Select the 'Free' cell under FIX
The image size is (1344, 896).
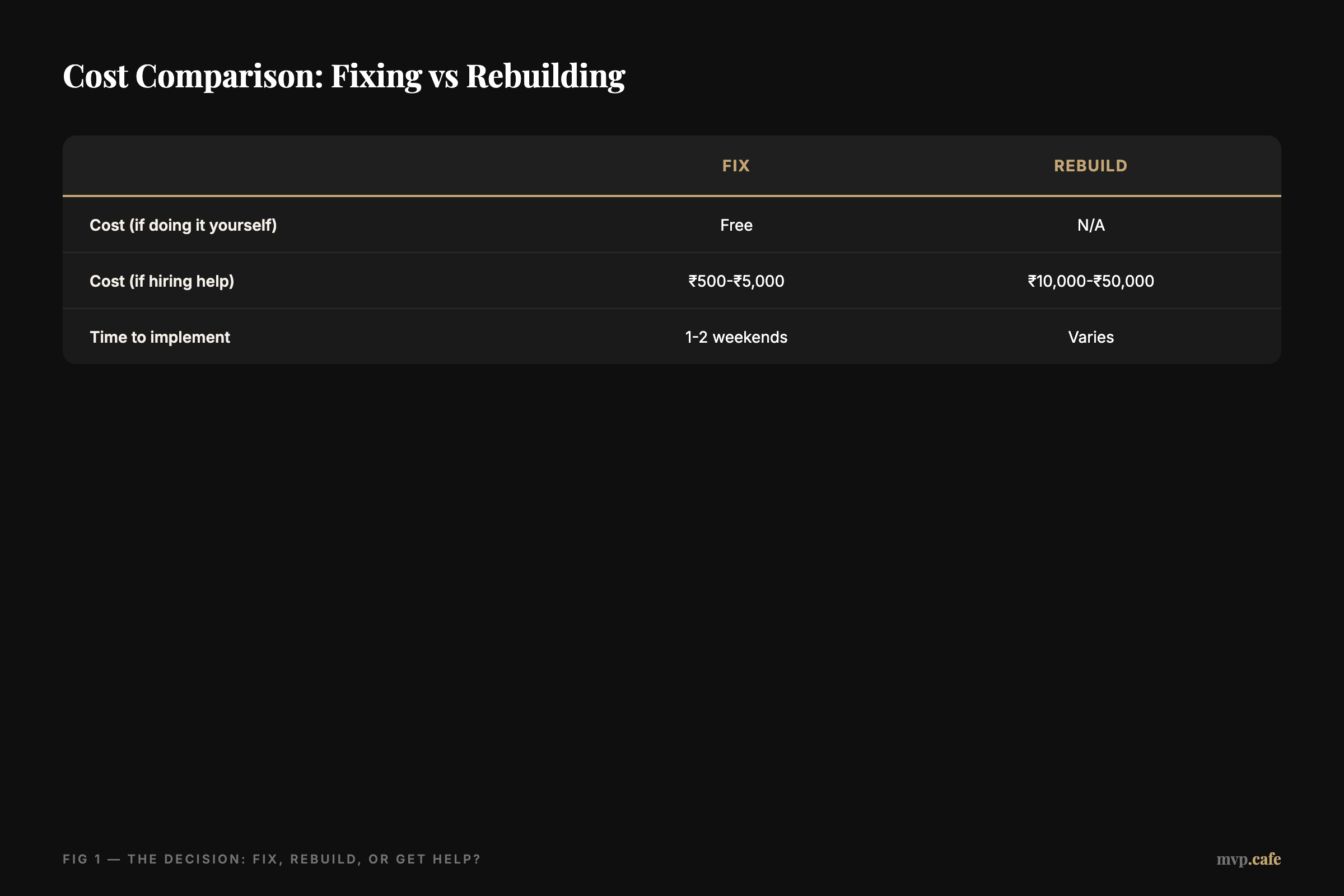click(x=736, y=225)
